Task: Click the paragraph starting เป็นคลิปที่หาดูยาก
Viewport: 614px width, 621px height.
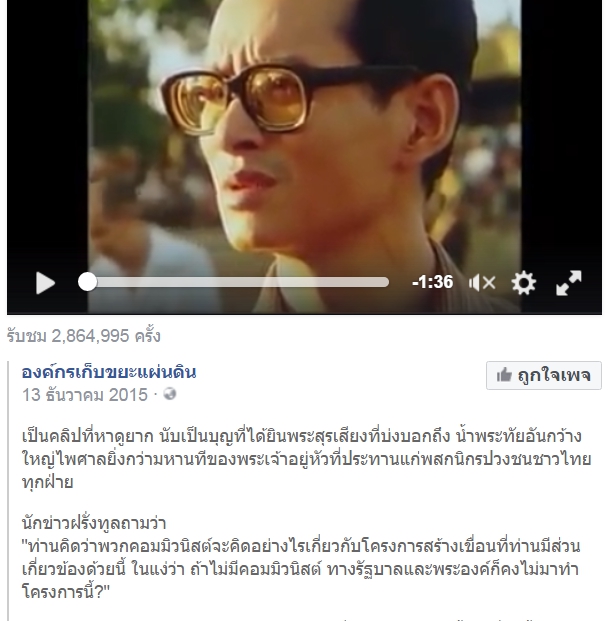Action: tap(307, 459)
